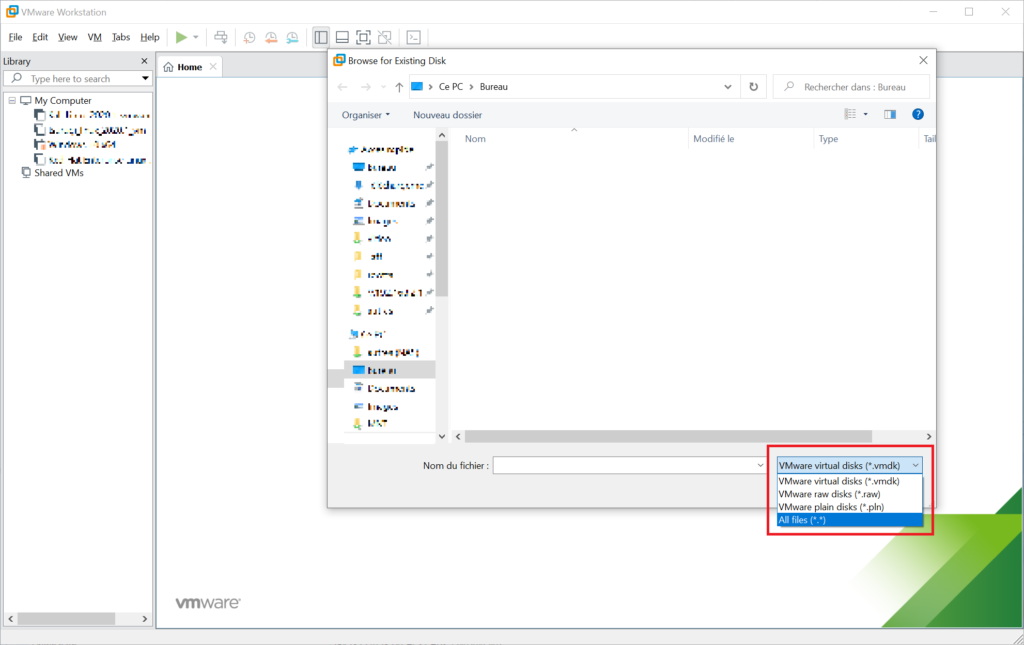1024x645 pixels.
Task: Take a snapshot using the clock-plus icon
Action: (249, 37)
